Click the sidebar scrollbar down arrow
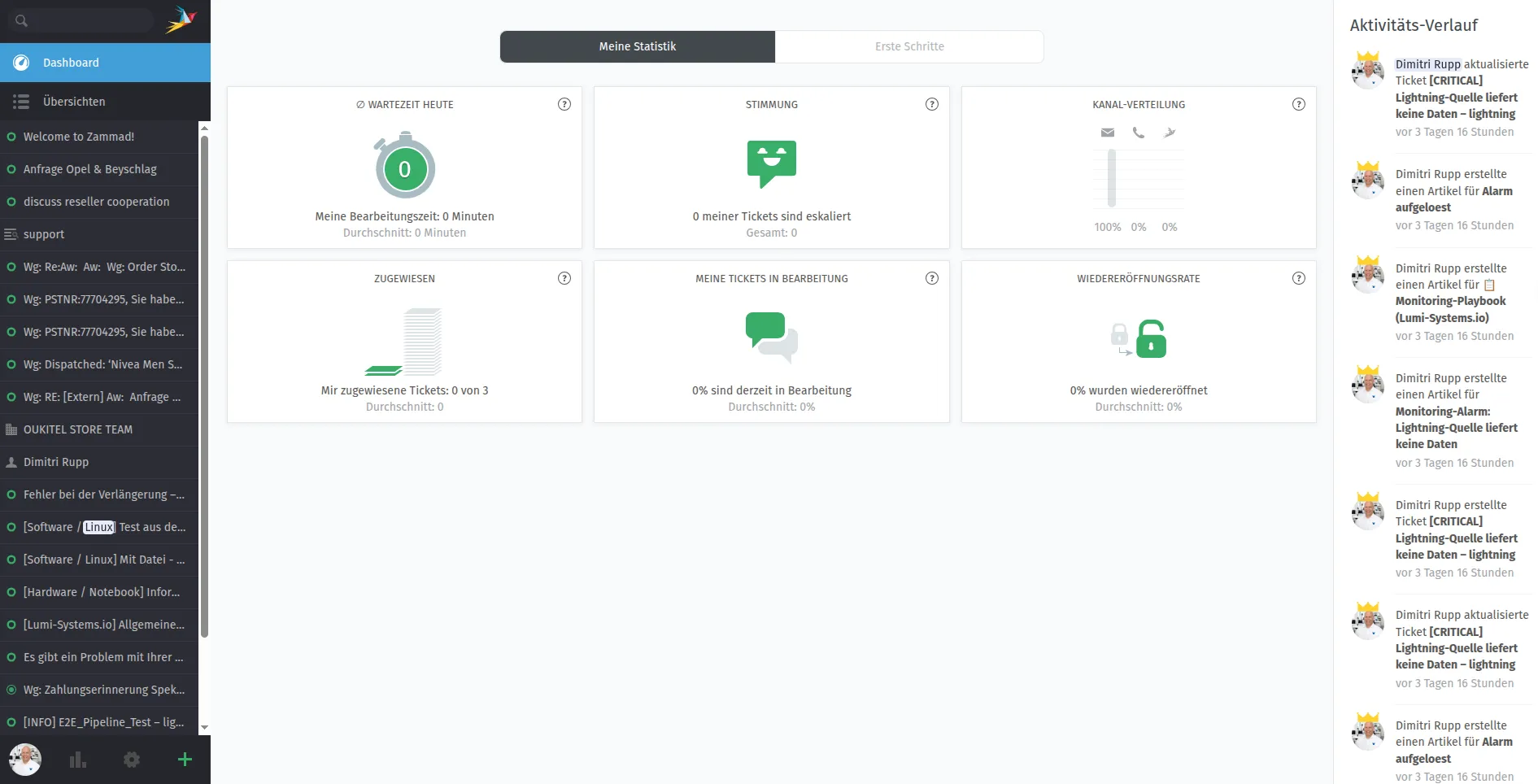Viewport: 1538px width, 784px height. pyautogui.click(x=204, y=728)
